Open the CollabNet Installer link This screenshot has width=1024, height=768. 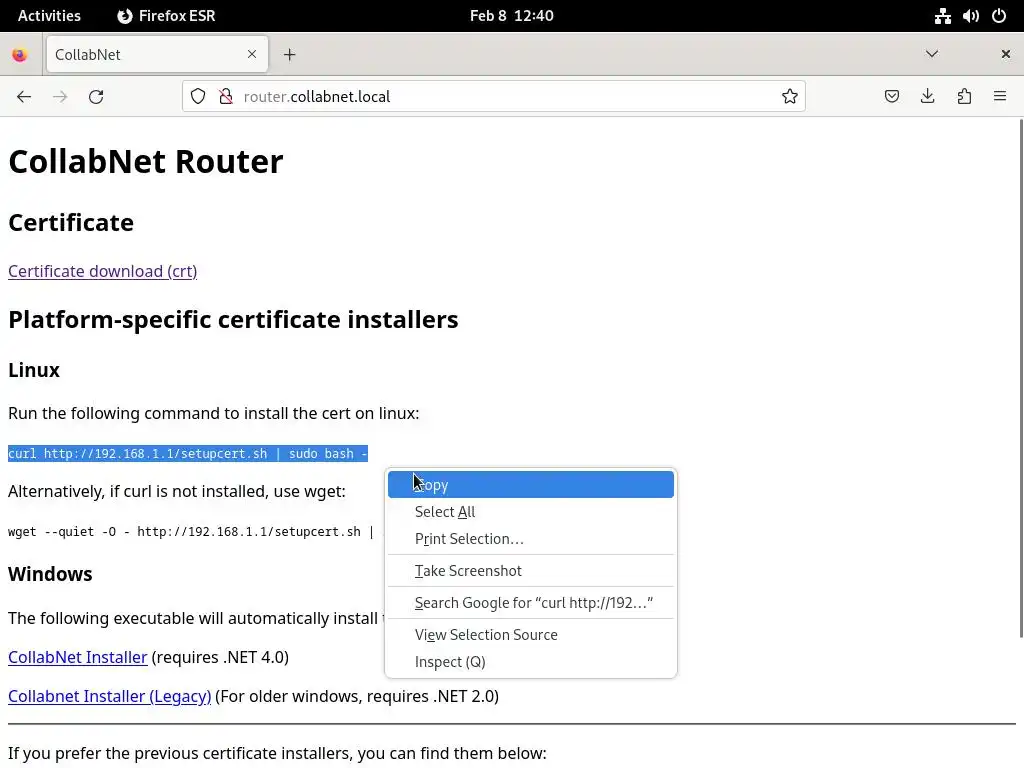point(78,657)
